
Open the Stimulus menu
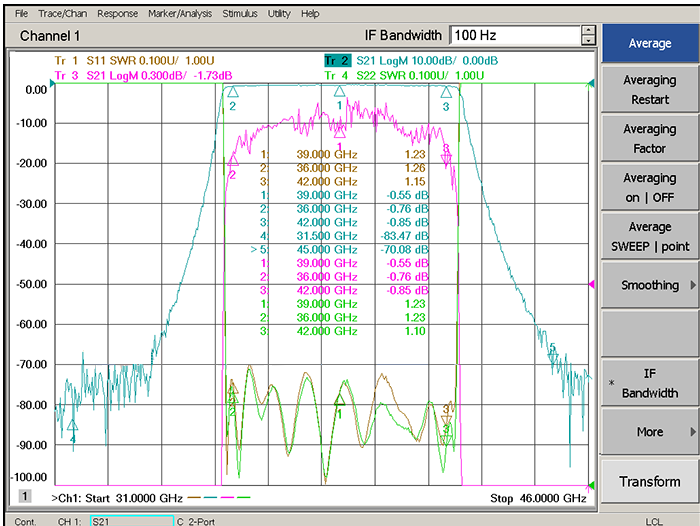[240, 13]
